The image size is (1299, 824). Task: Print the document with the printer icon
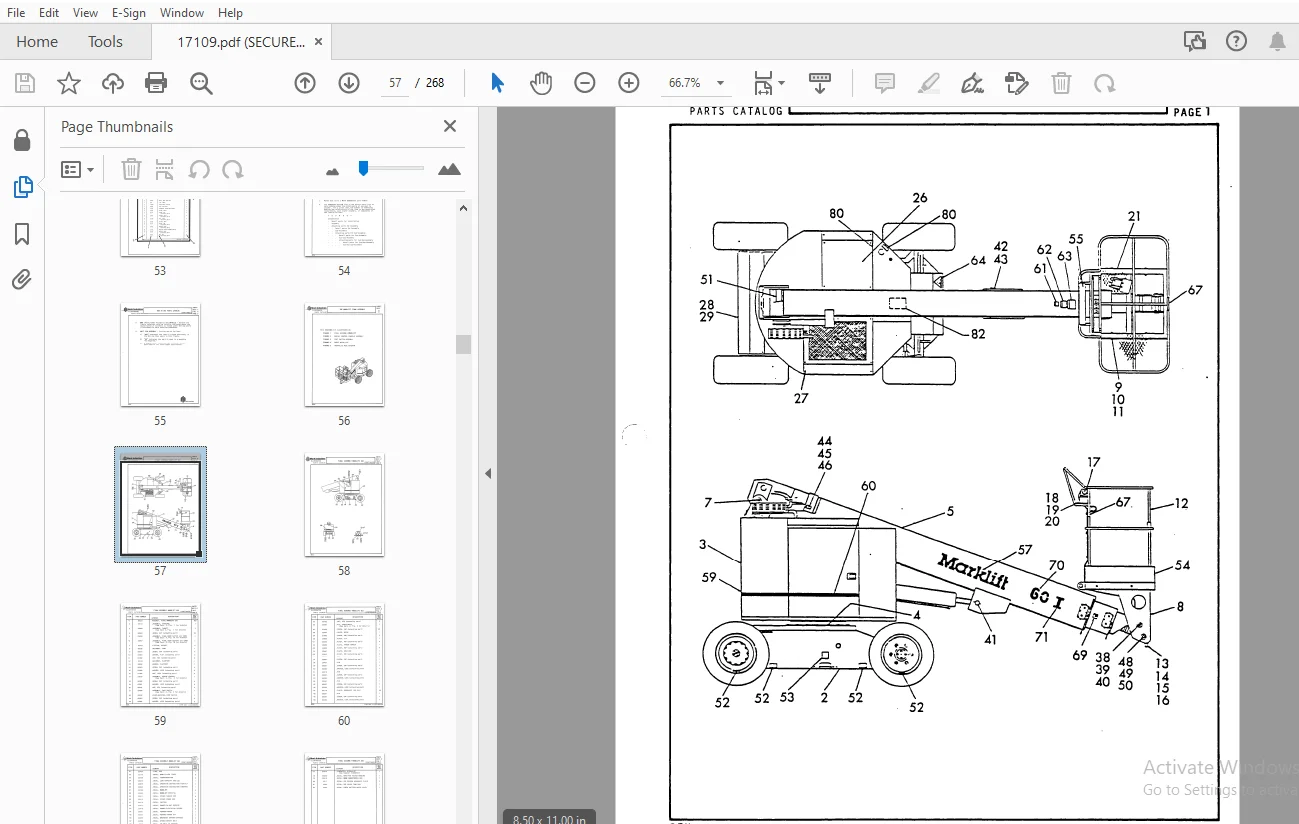click(x=156, y=83)
